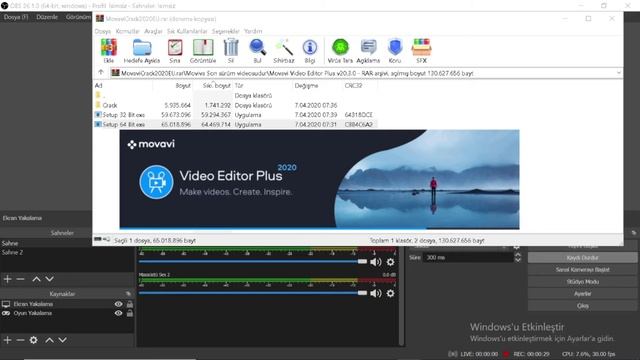Enable Stüdyo Modu button
This screenshot has width=640, height=360.
point(582,282)
